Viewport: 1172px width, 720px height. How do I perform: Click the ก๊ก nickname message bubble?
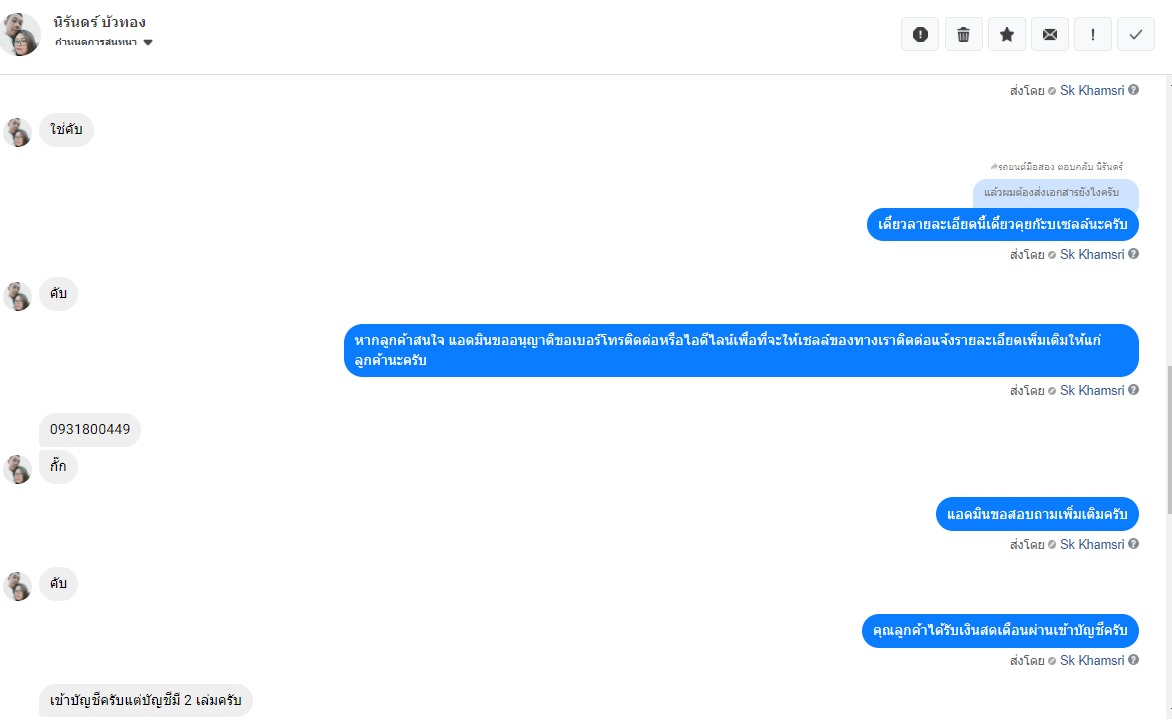click(x=58, y=467)
